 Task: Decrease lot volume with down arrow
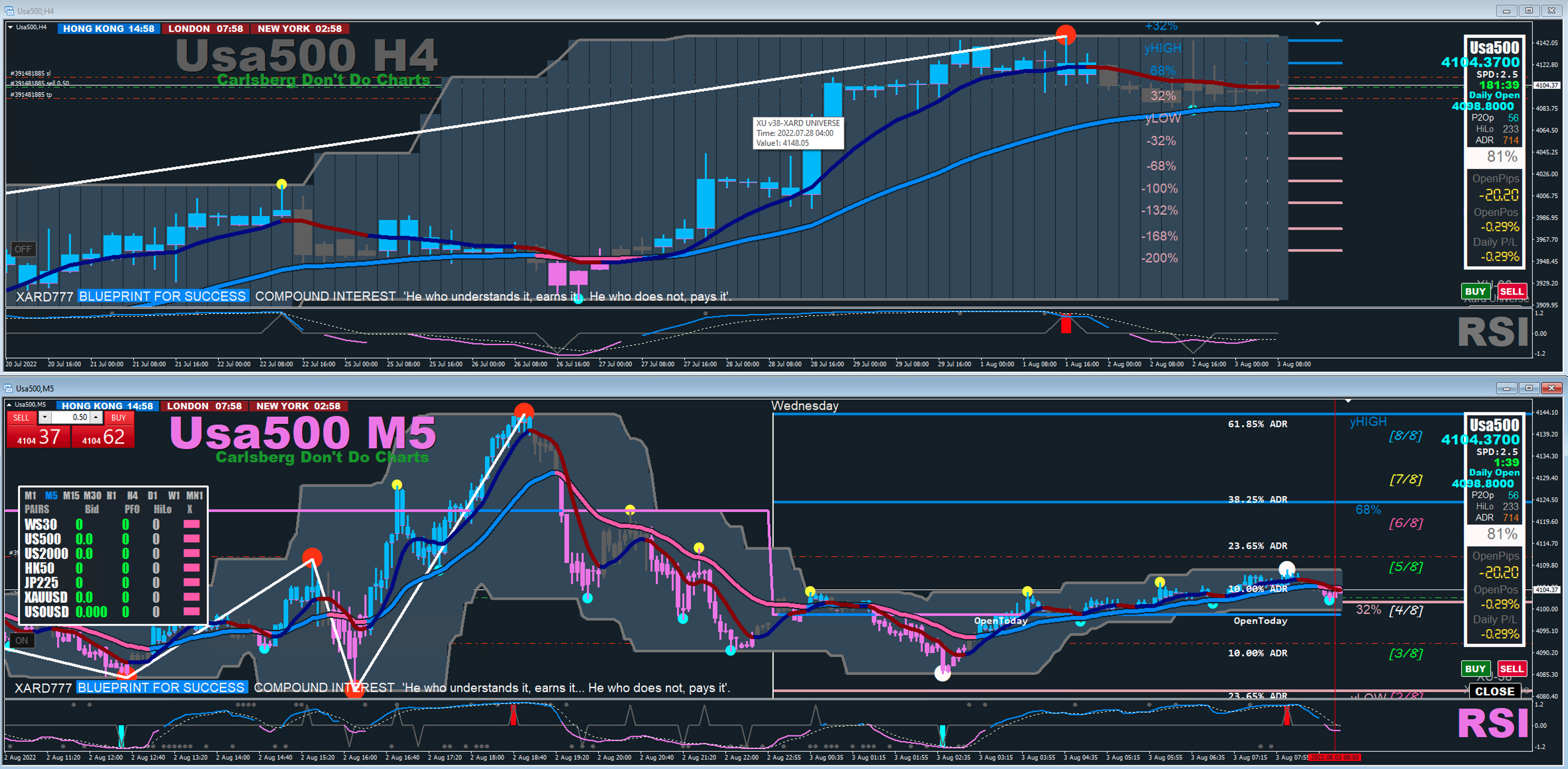(44, 417)
